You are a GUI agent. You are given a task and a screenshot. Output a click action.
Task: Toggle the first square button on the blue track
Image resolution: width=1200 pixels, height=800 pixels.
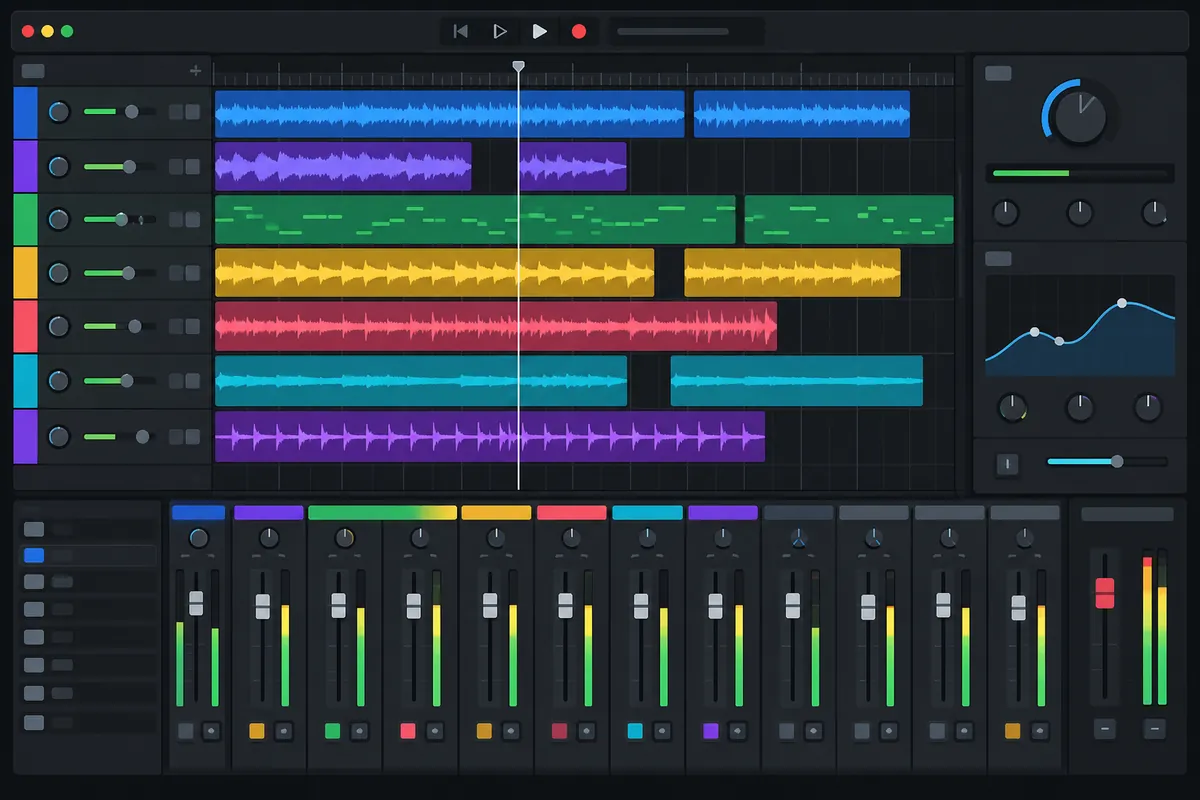click(x=176, y=112)
